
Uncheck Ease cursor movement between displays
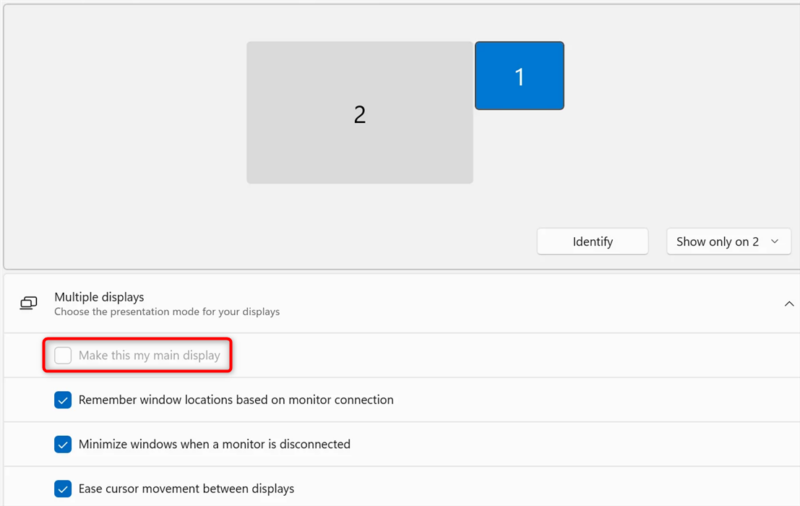coord(63,489)
